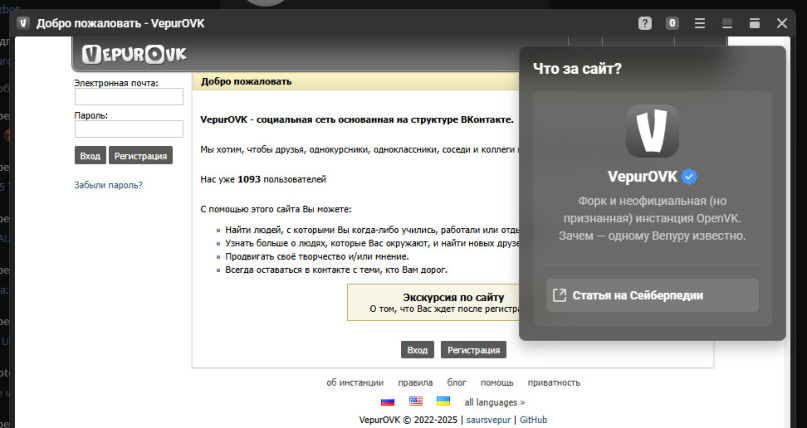Screen dimensions: 807x428
Task: Click the large VepurOVK logo in info popup
Action: coord(652,131)
